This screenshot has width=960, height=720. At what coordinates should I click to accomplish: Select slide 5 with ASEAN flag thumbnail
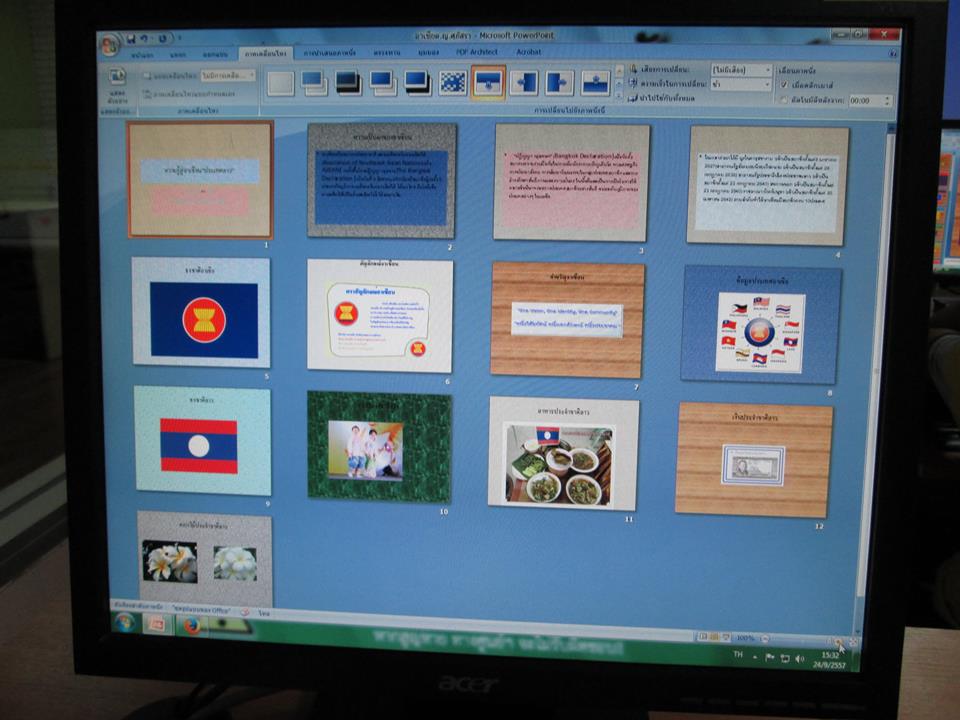(x=201, y=313)
